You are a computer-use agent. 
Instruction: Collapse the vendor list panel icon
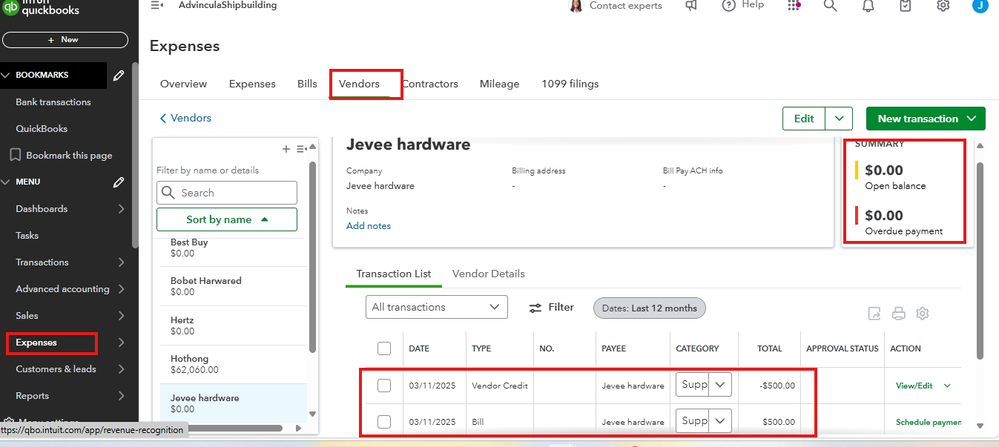301,149
